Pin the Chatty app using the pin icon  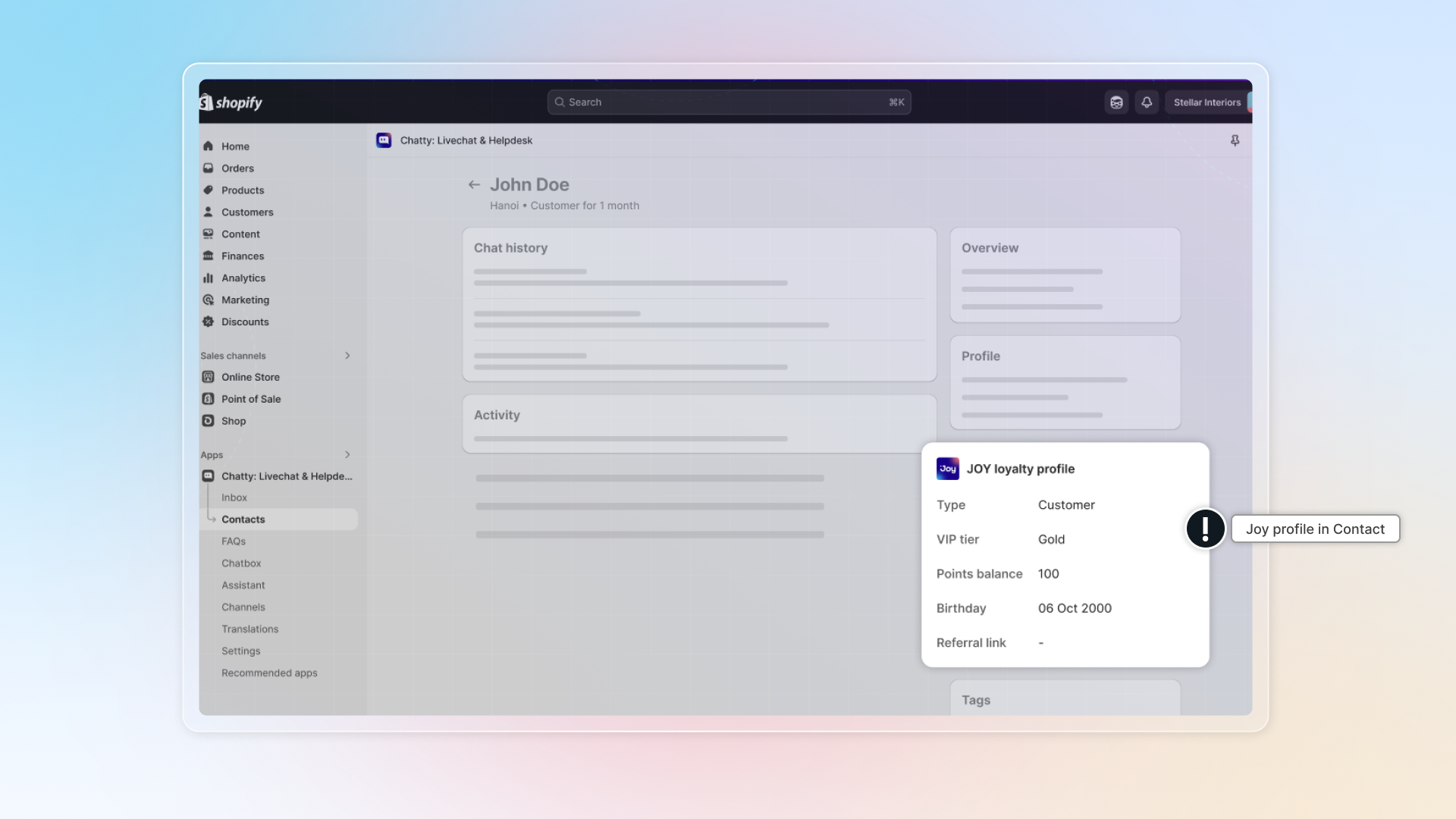1235,141
